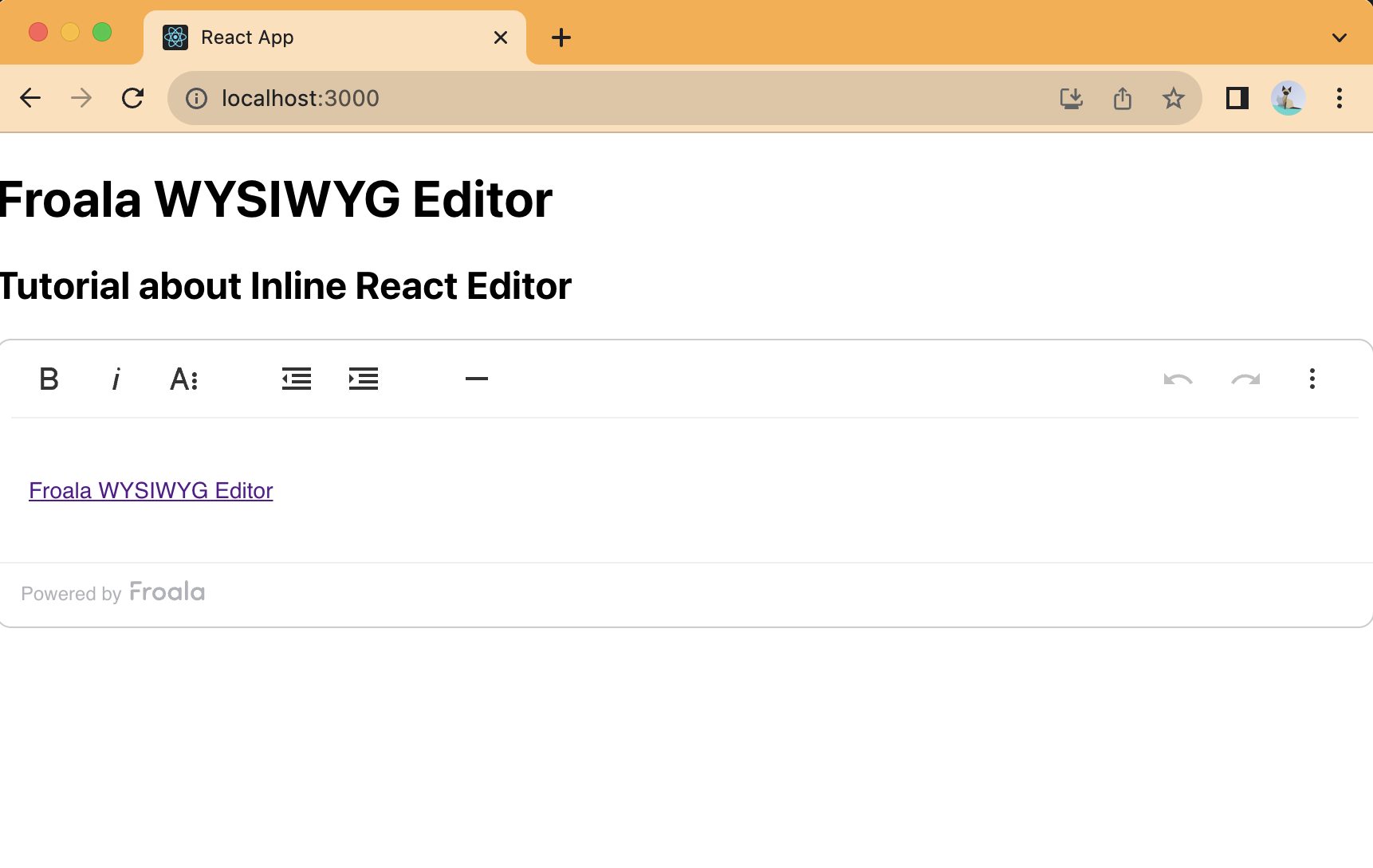Decrease indent of the text

[x=296, y=379]
